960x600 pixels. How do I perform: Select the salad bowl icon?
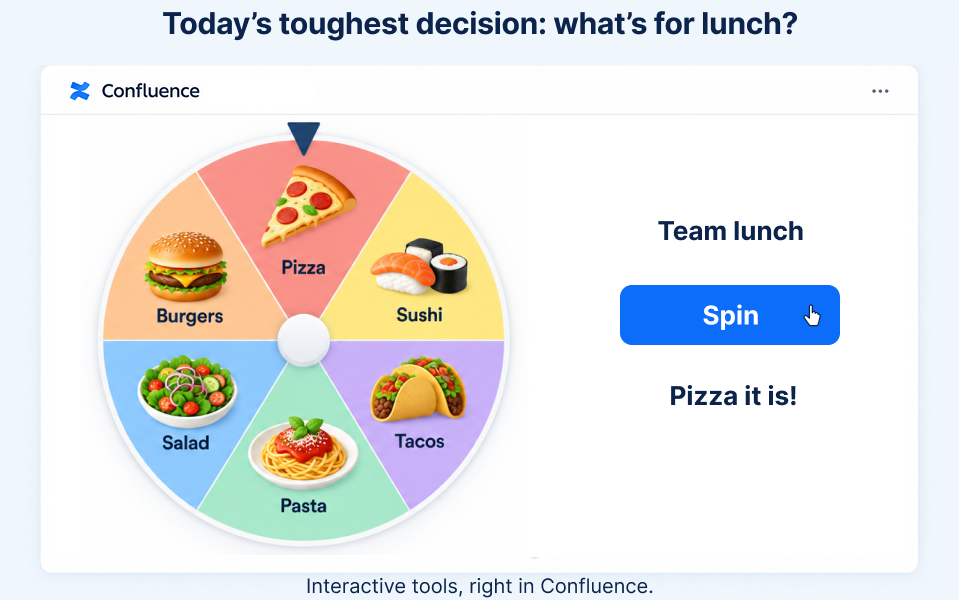tap(187, 391)
